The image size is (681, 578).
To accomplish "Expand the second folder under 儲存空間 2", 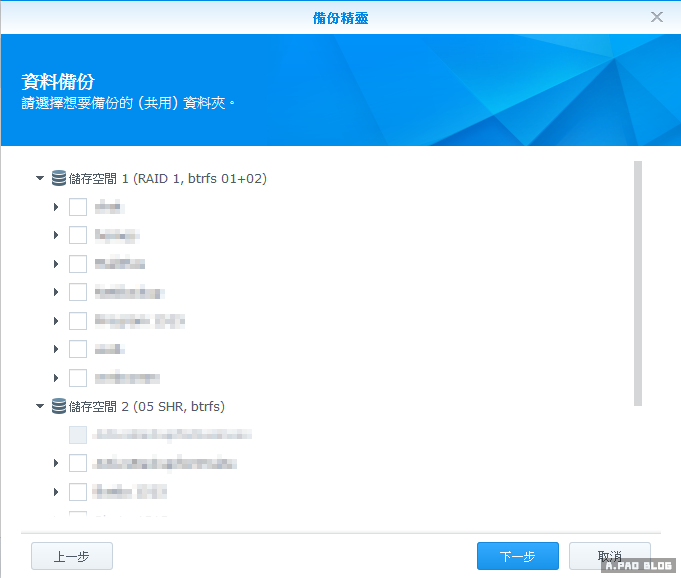I will (x=57, y=464).
